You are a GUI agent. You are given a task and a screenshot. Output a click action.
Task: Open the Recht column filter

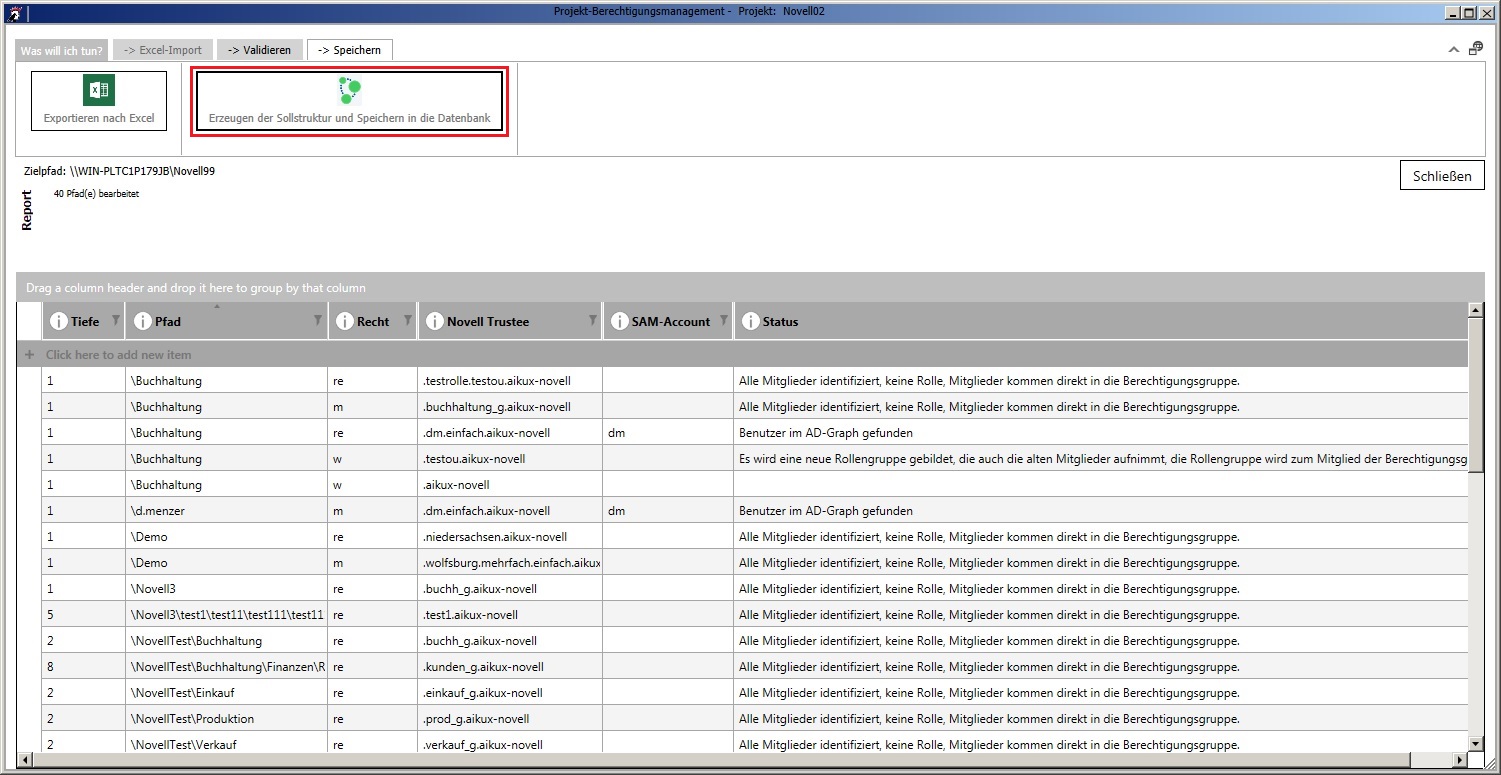pyautogui.click(x=407, y=320)
